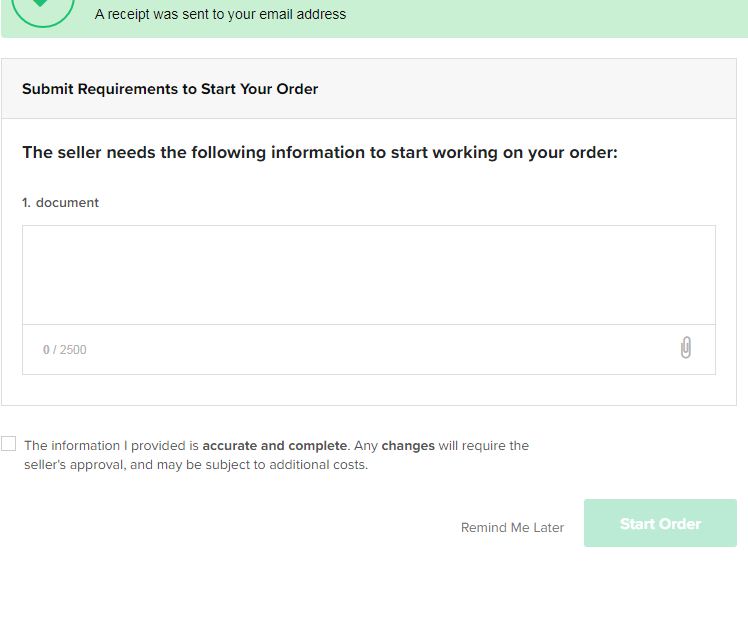748x624 pixels.
Task: Click the bold 'accurate and complete' text
Action: [275, 446]
